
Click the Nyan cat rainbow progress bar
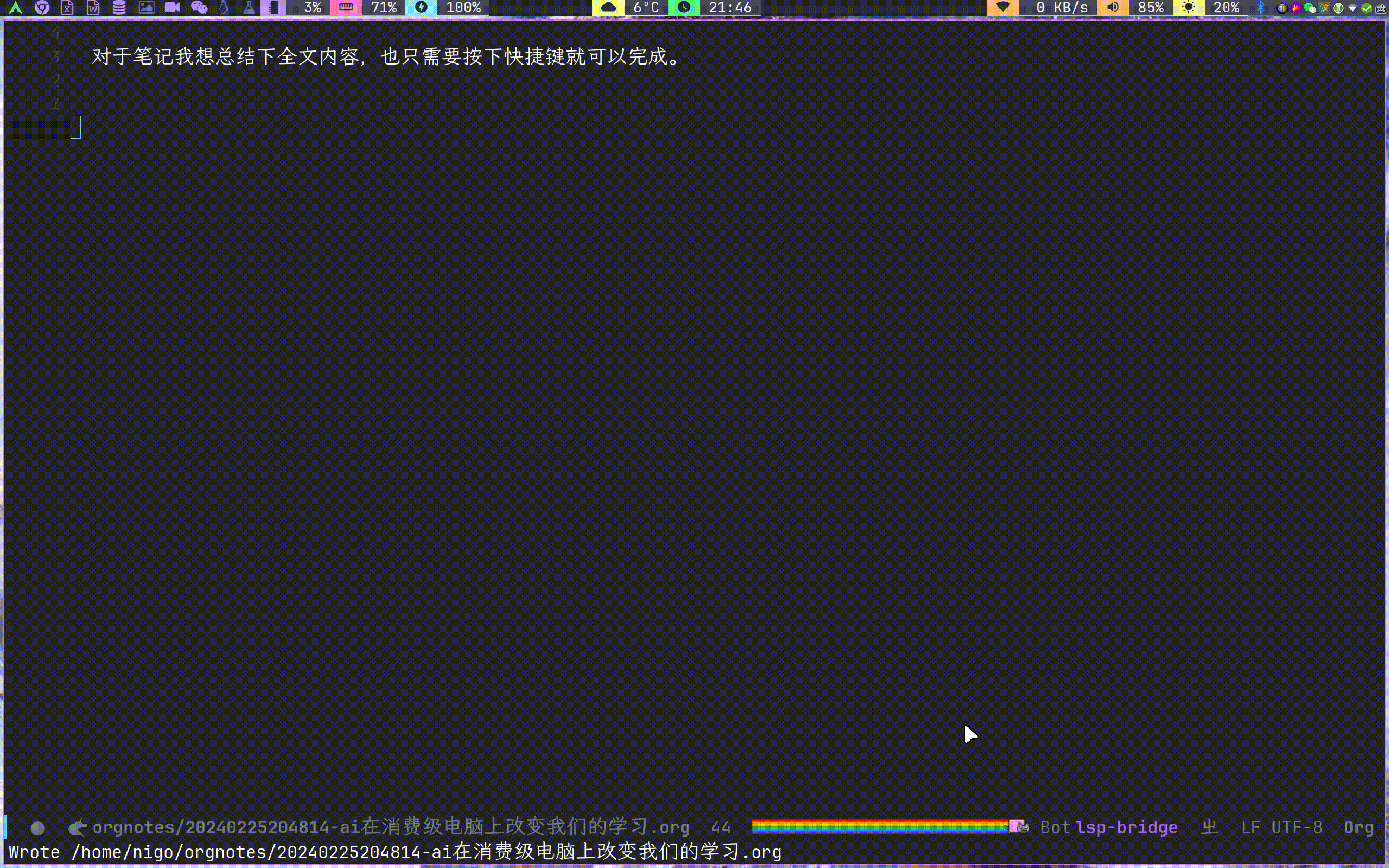[x=881, y=827]
